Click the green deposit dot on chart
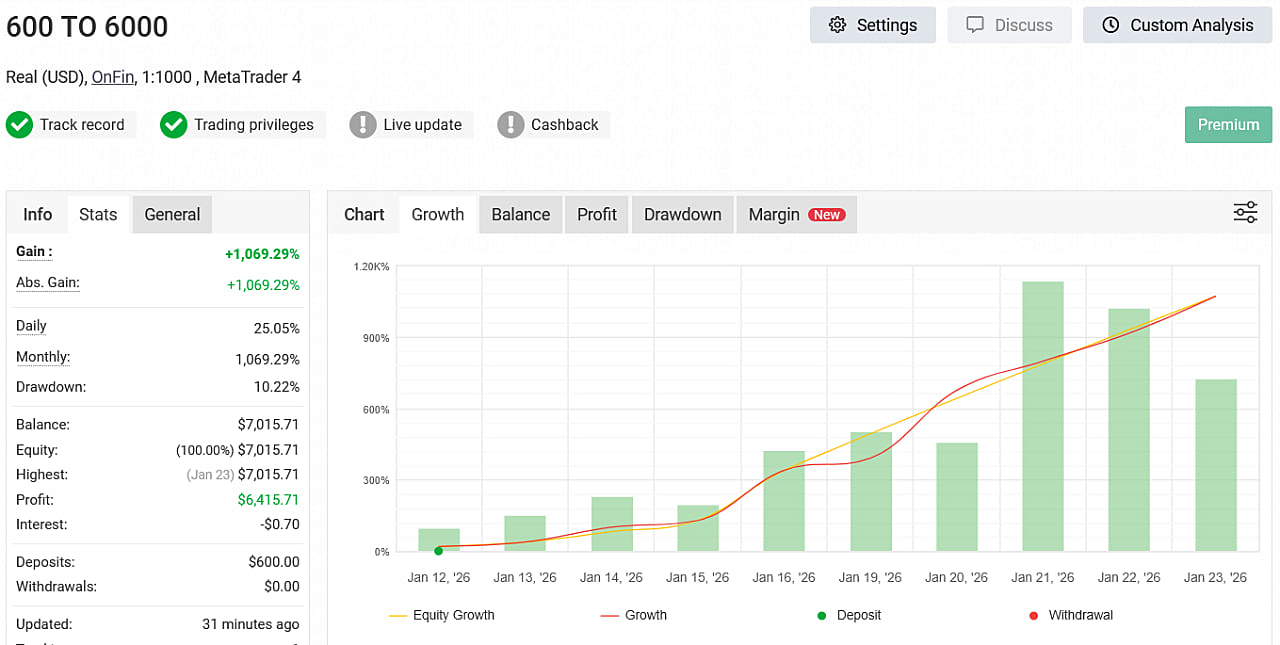Image resolution: width=1280 pixels, height=645 pixels. tap(438, 551)
